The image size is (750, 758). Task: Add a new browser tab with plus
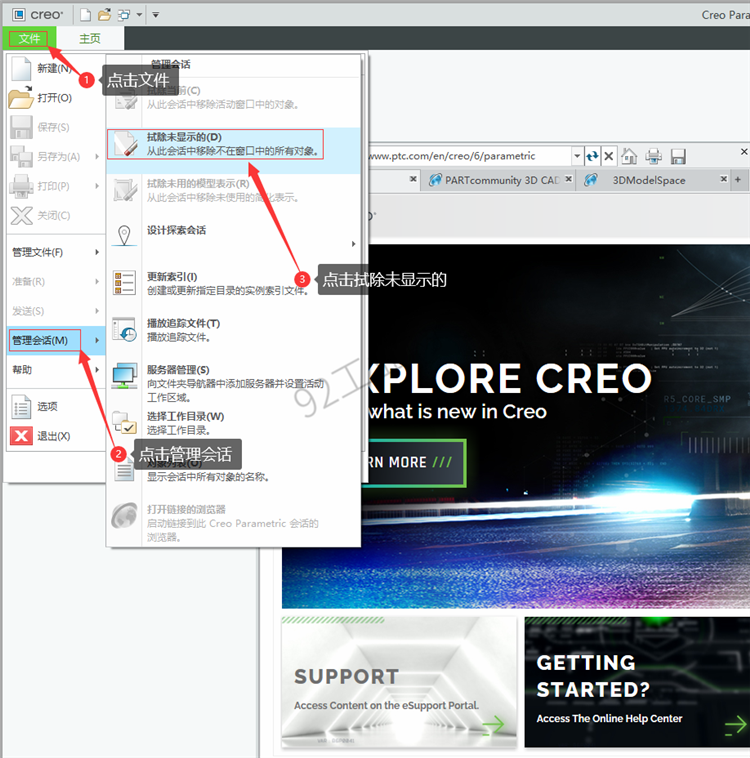(x=738, y=179)
